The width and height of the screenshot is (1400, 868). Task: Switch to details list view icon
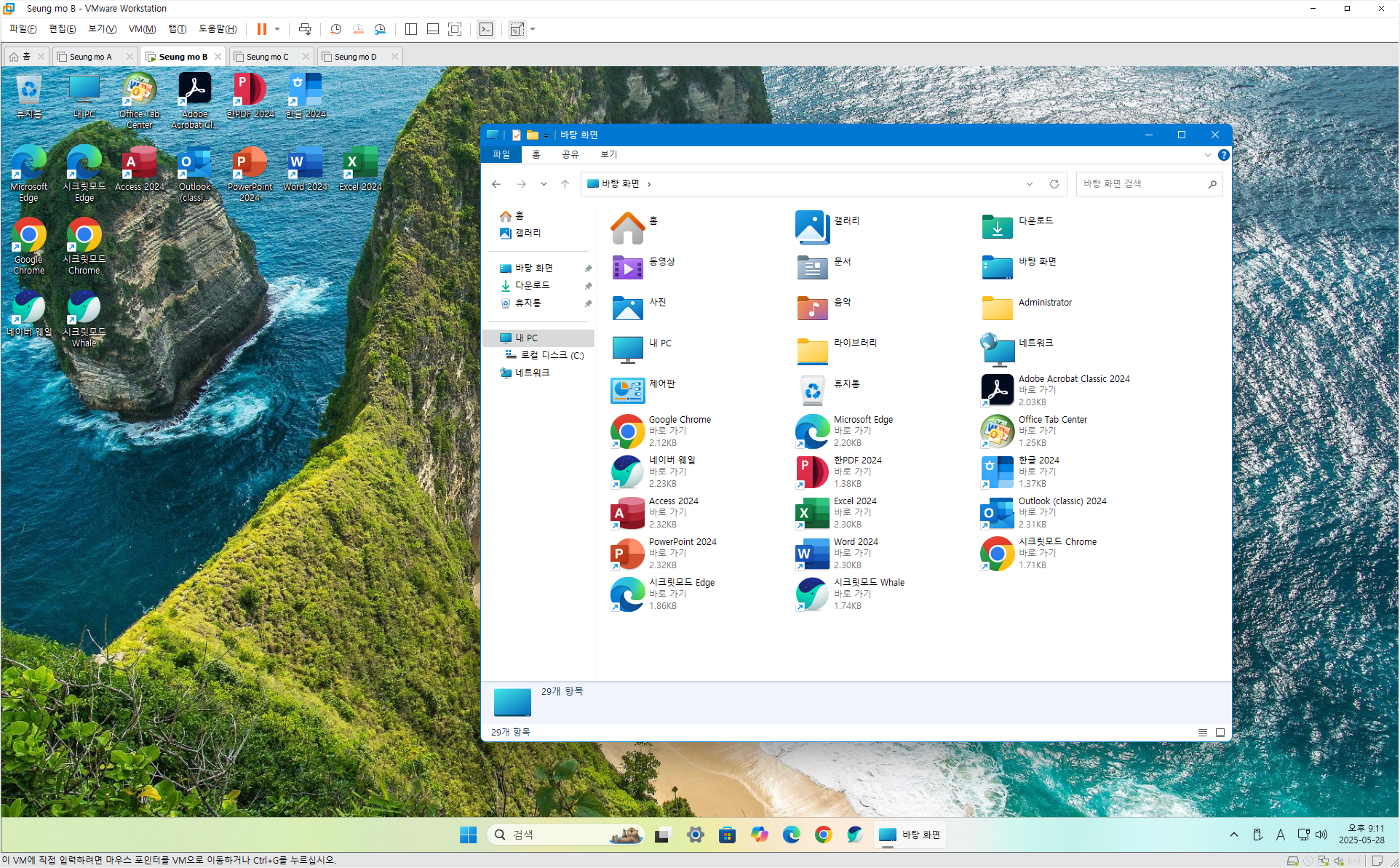1202,733
